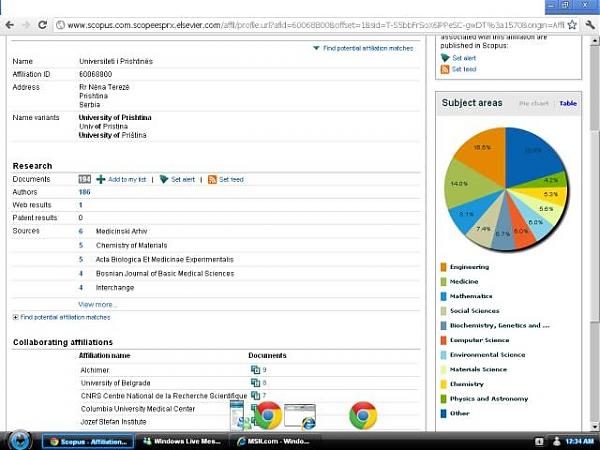The width and height of the screenshot is (600, 450).
Task: Click Mathematics legend color swatch
Action: pyautogui.click(x=443, y=296)
